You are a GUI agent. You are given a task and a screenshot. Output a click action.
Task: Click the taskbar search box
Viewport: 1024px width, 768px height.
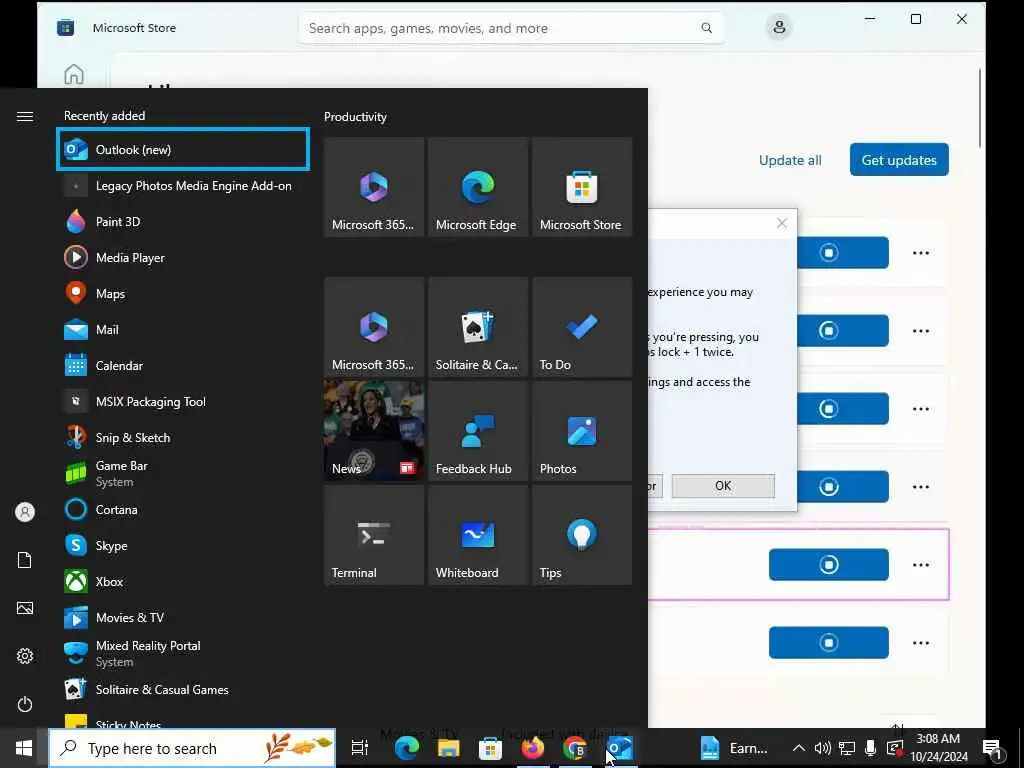192,748
